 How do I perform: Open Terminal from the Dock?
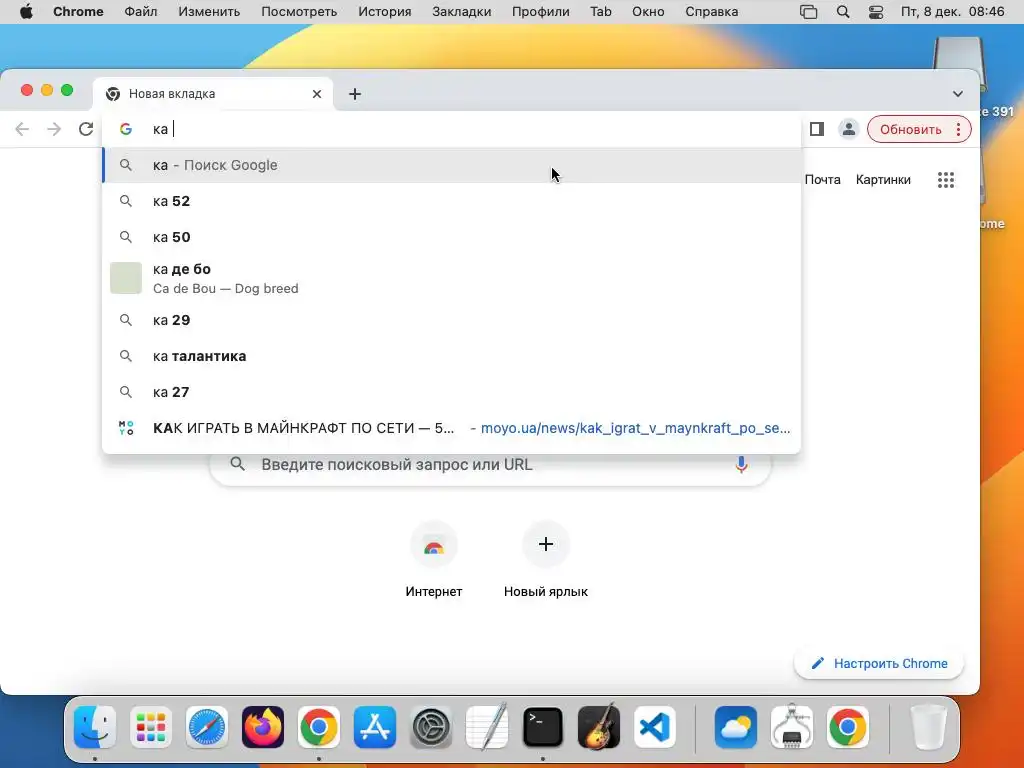[543, 727]
